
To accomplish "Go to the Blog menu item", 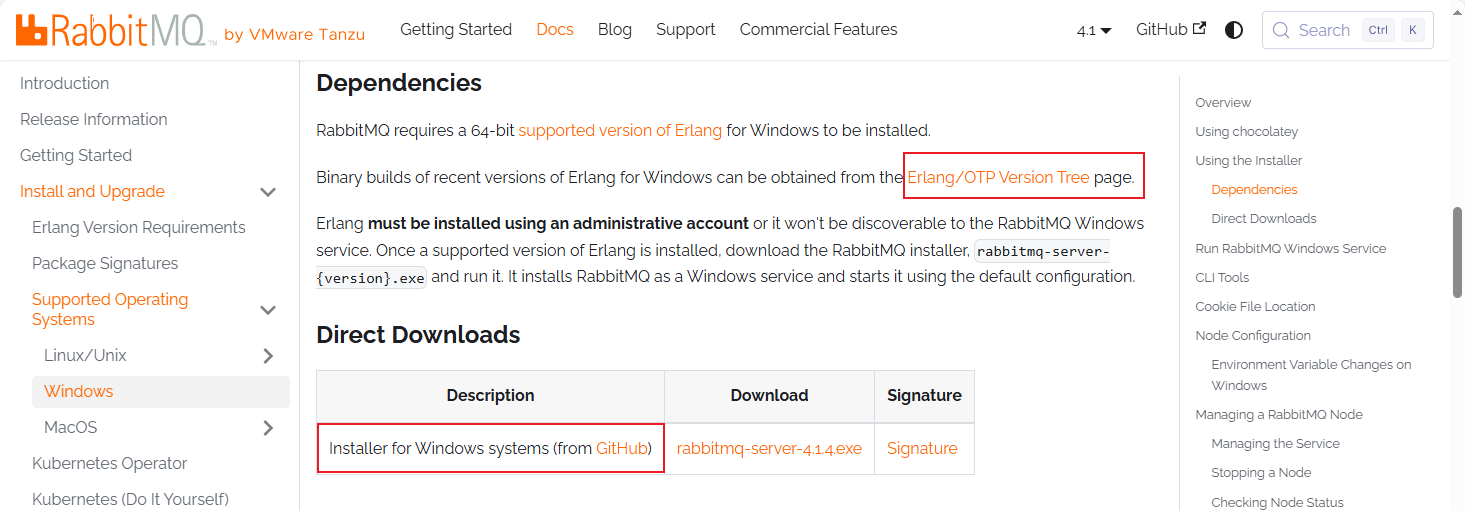I will point(615,30).
